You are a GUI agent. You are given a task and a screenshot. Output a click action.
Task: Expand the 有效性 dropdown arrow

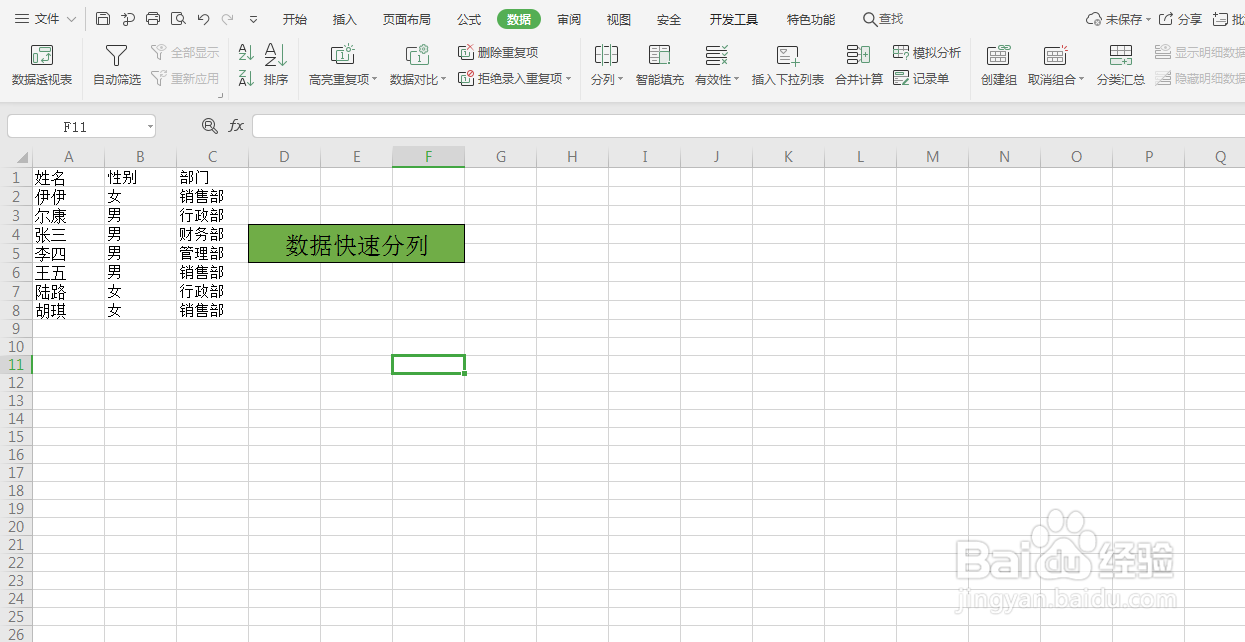[737, 80]
